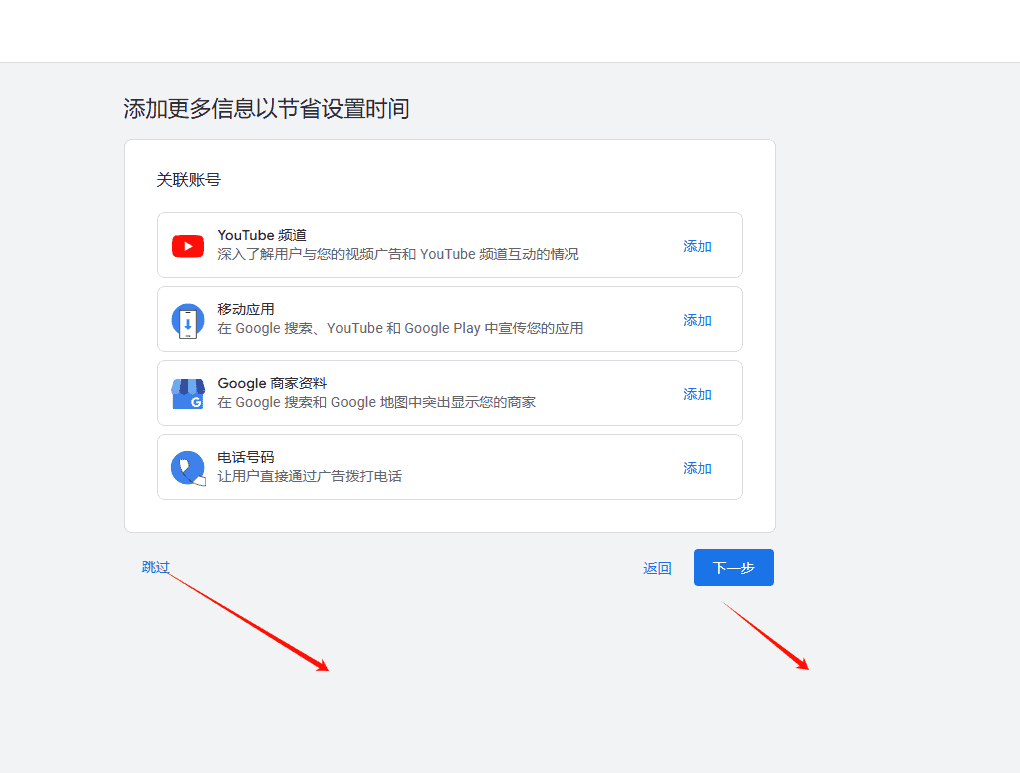The width and height of the screenshot is (1020, 773).
Task: Select the 电话号码 title text
Action: click(246, 457)
